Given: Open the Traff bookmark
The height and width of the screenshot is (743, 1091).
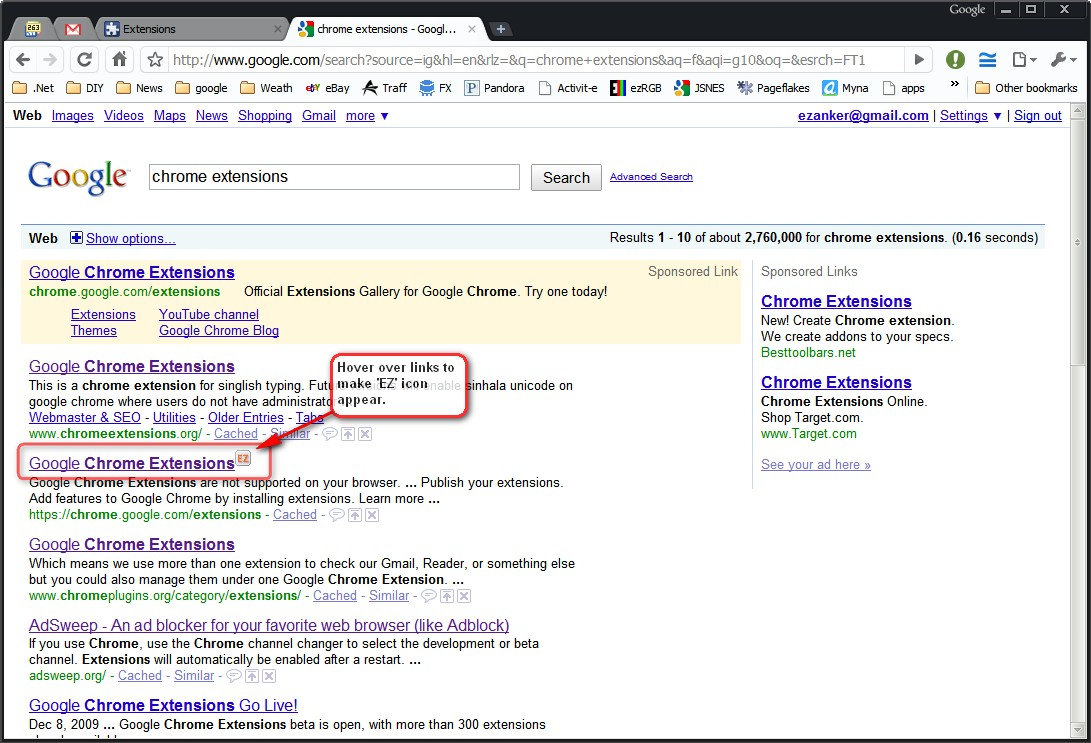Looking at the screenshot, I should tap(385, 88).
